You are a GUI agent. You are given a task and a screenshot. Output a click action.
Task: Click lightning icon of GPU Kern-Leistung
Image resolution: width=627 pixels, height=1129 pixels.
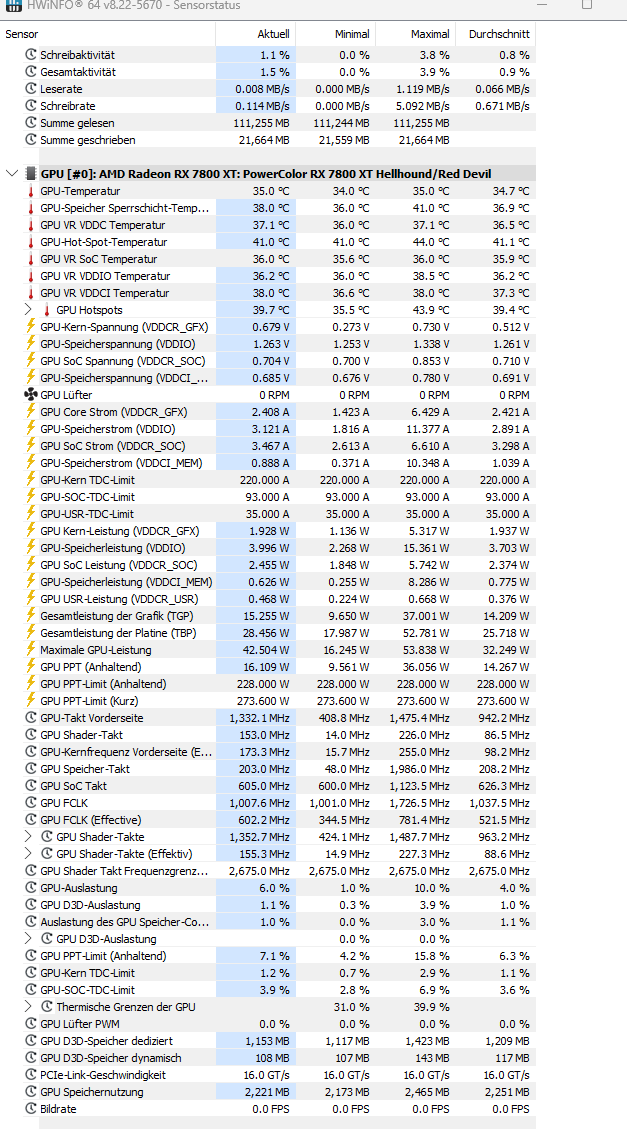tap(31, 531)
